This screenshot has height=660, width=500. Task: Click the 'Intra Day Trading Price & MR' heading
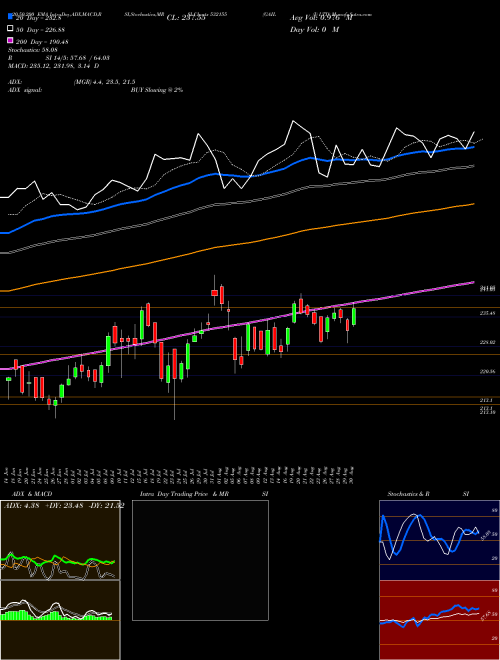184,494
